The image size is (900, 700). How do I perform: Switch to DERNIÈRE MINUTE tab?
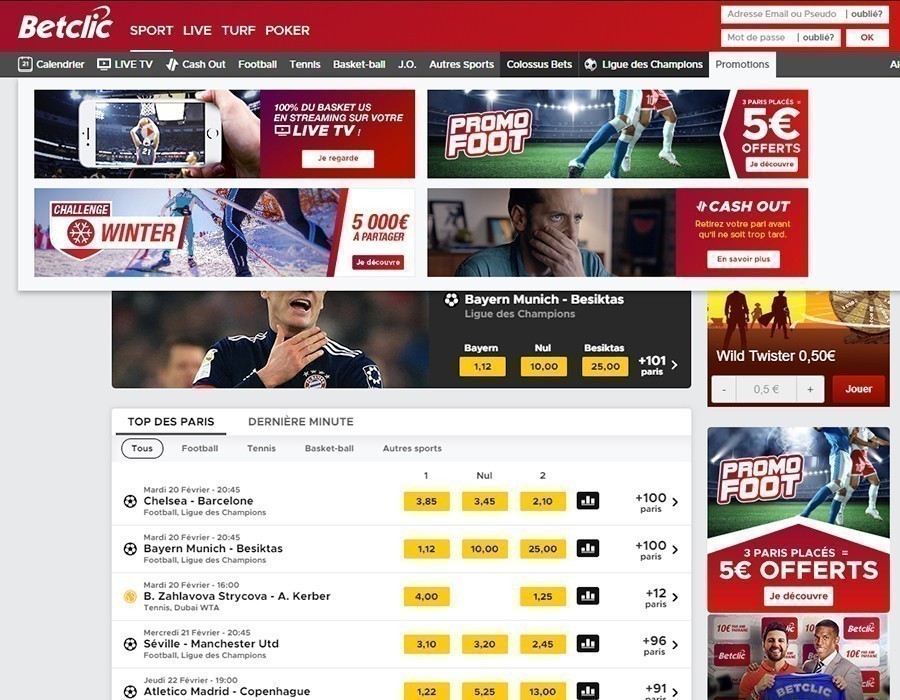pyautogui.click(x=301, y=422)
